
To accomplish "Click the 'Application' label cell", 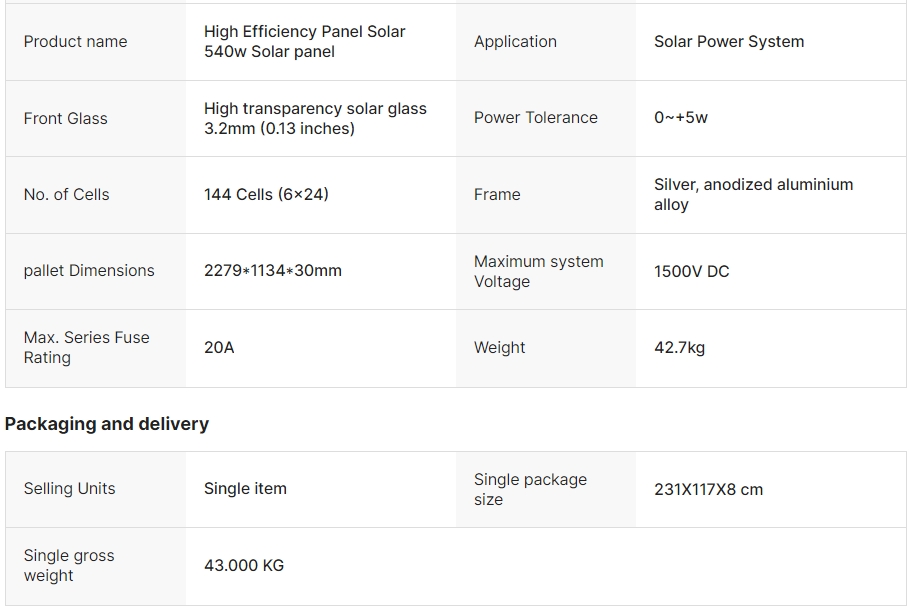I will (515, 42).
